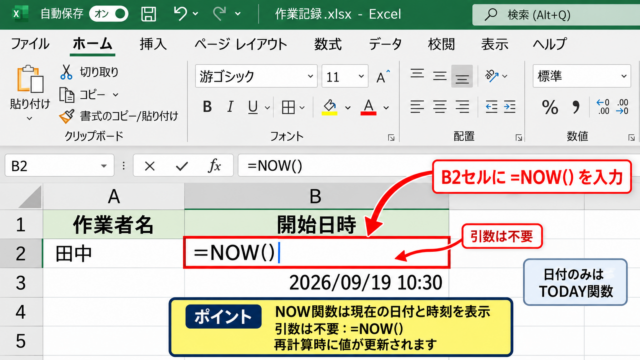Screen dimensions: 640x360
Task: Toggle Underline formatting
Action: (x=253, y=107)
